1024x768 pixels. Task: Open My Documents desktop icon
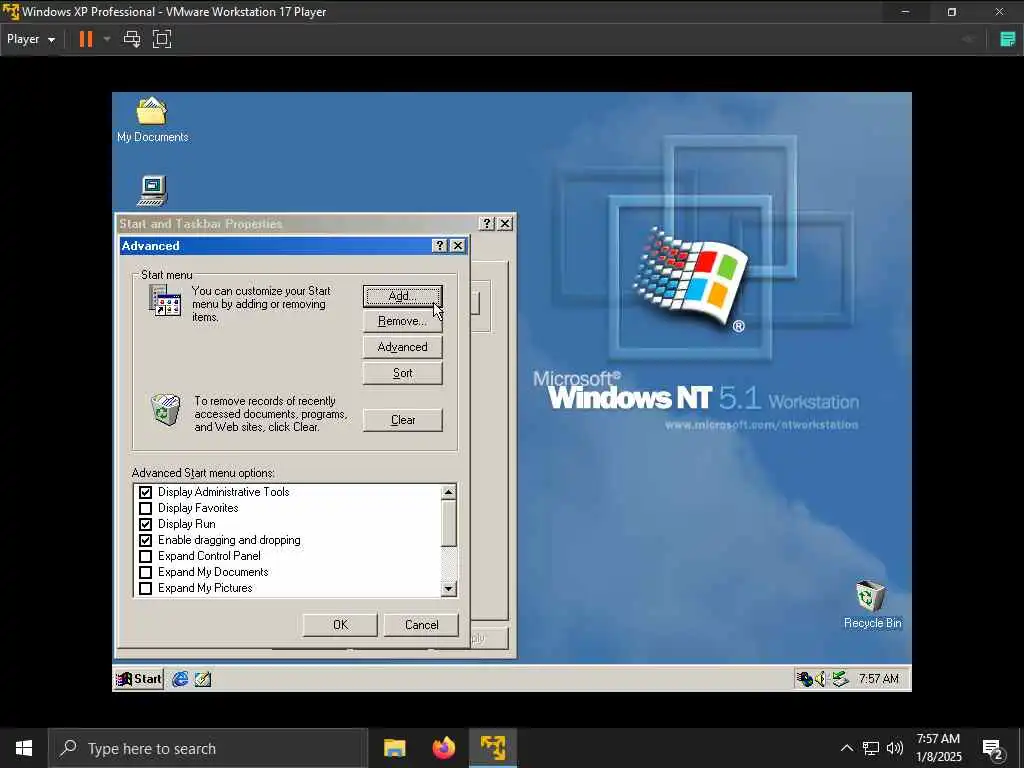152,120
